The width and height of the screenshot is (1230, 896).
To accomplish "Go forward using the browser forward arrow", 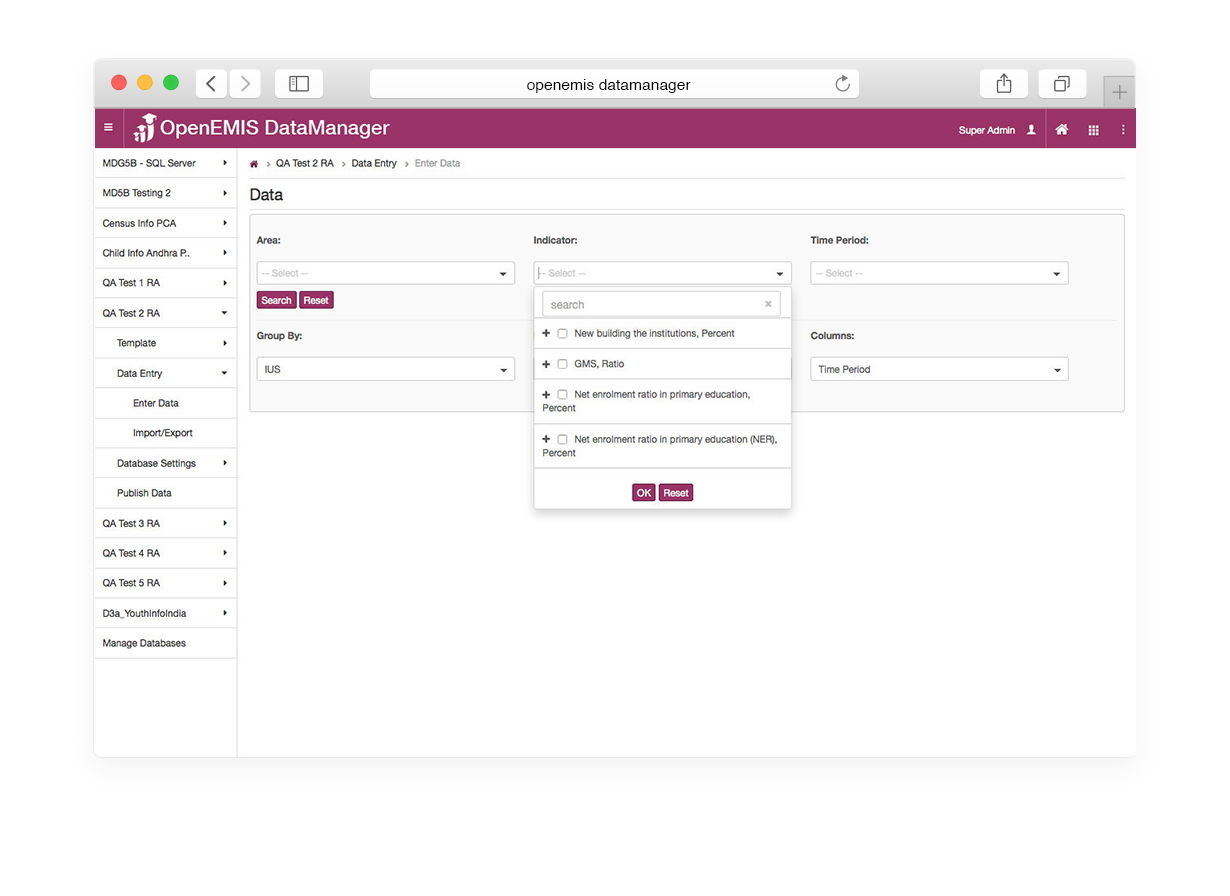I will click(245, 84).
